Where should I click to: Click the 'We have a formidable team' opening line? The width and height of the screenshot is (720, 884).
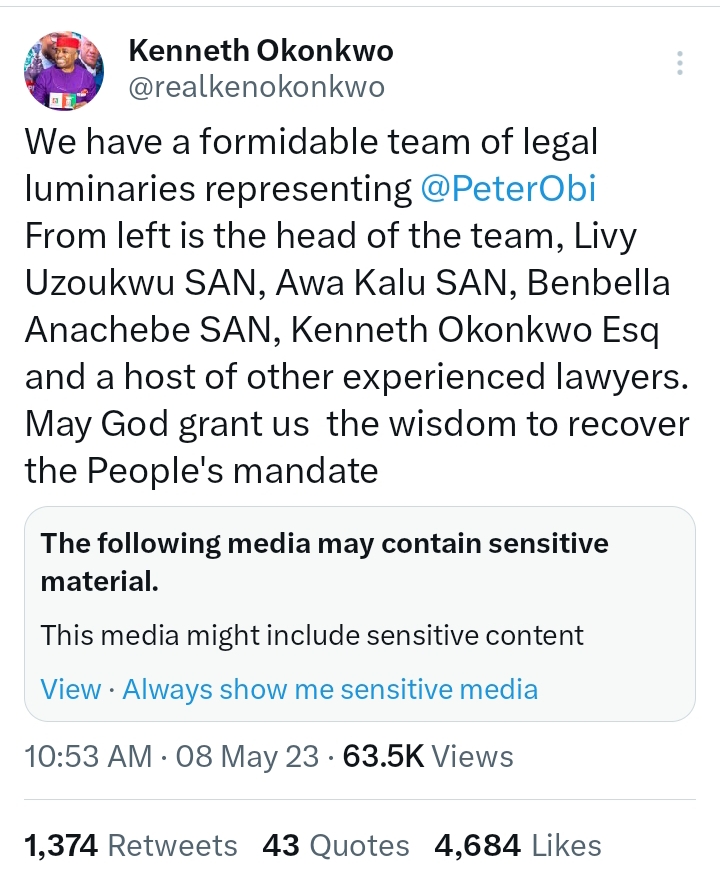(x=310, y=142)
